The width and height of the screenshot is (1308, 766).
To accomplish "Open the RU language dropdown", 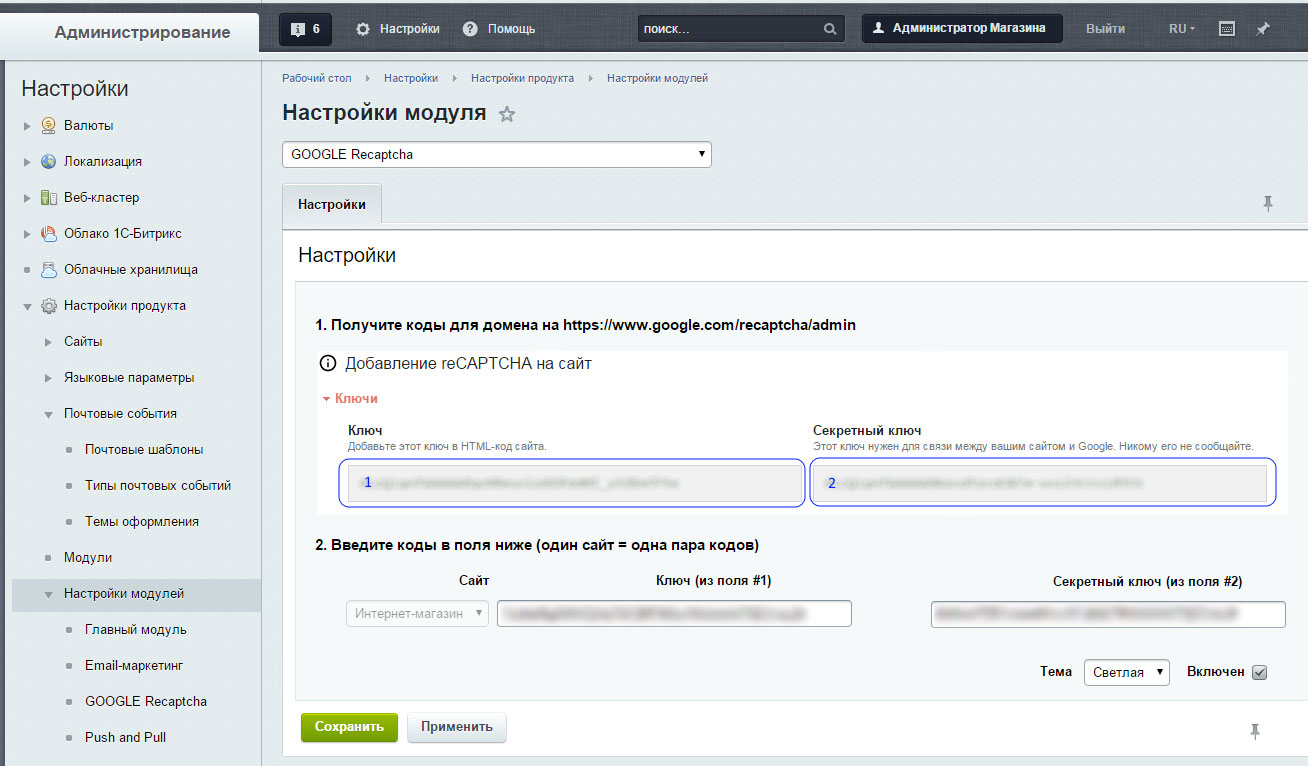I will tap(1181, 29).
